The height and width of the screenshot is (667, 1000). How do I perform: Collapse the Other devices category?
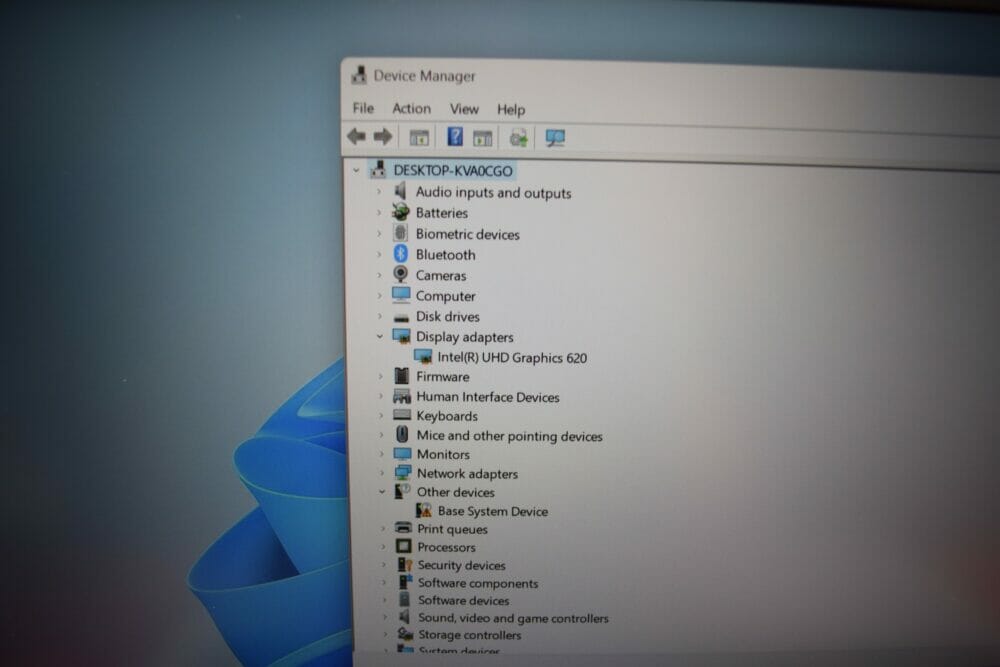click(x=381, y=491)
